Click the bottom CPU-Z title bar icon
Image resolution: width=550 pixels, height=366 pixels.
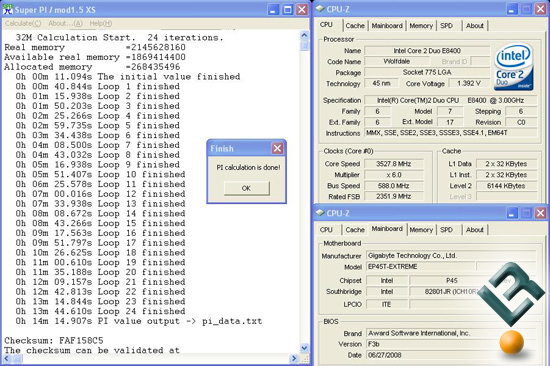click(x=320, y=213)
